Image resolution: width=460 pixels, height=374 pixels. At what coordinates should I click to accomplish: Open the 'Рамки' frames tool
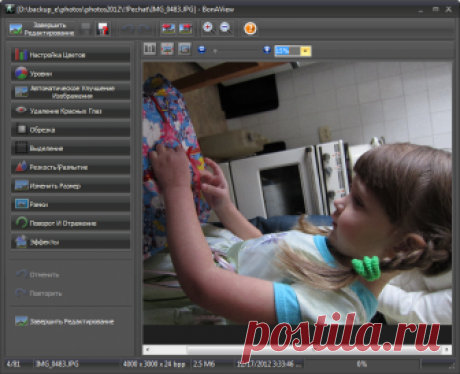tap(71, 204)
